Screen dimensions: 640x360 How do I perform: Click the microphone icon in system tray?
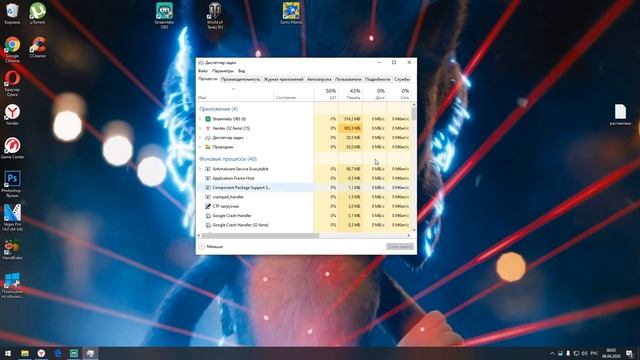point(568,353)
